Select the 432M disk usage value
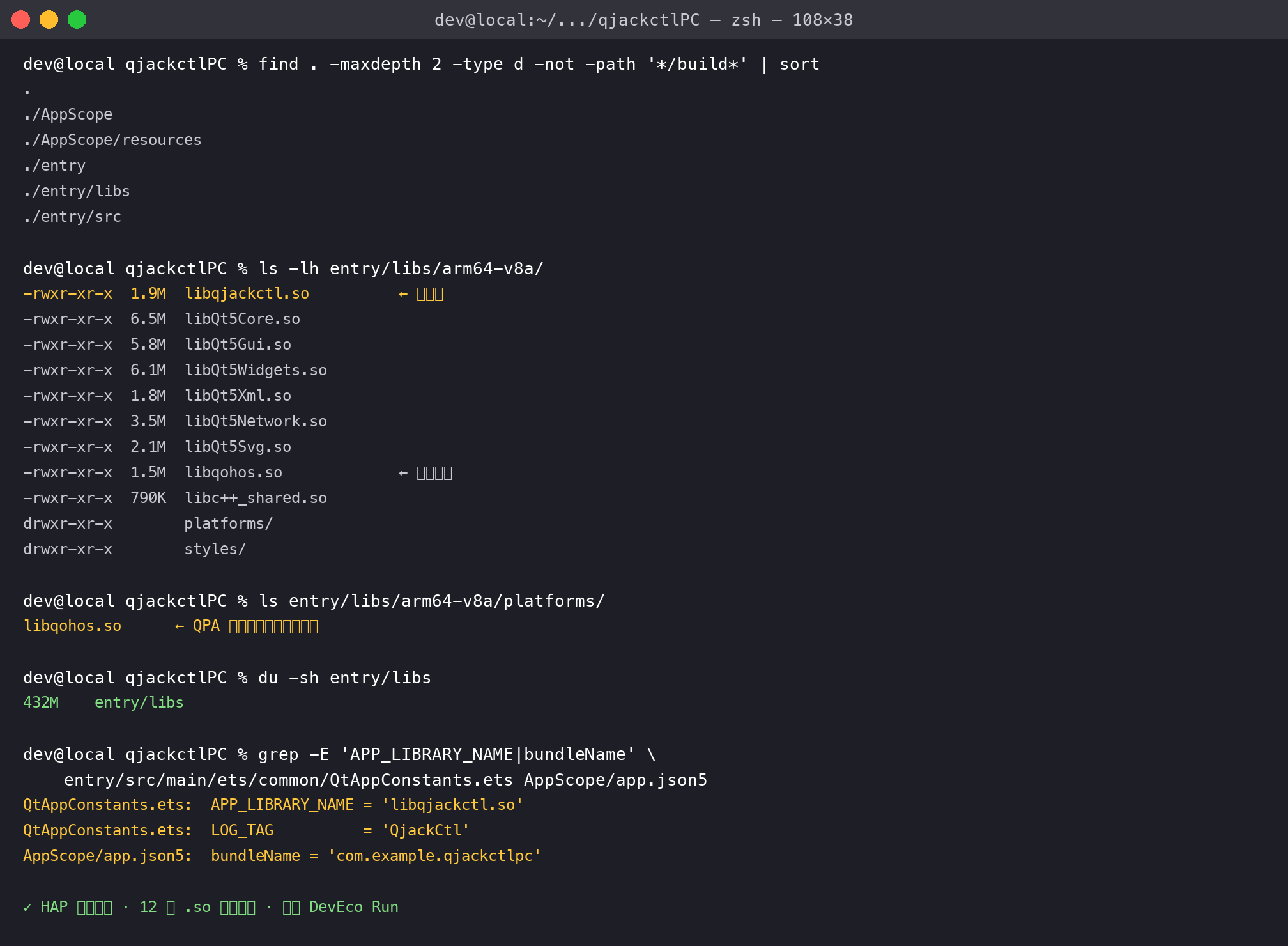The image size is (1288, 946). tap(41, 702)
